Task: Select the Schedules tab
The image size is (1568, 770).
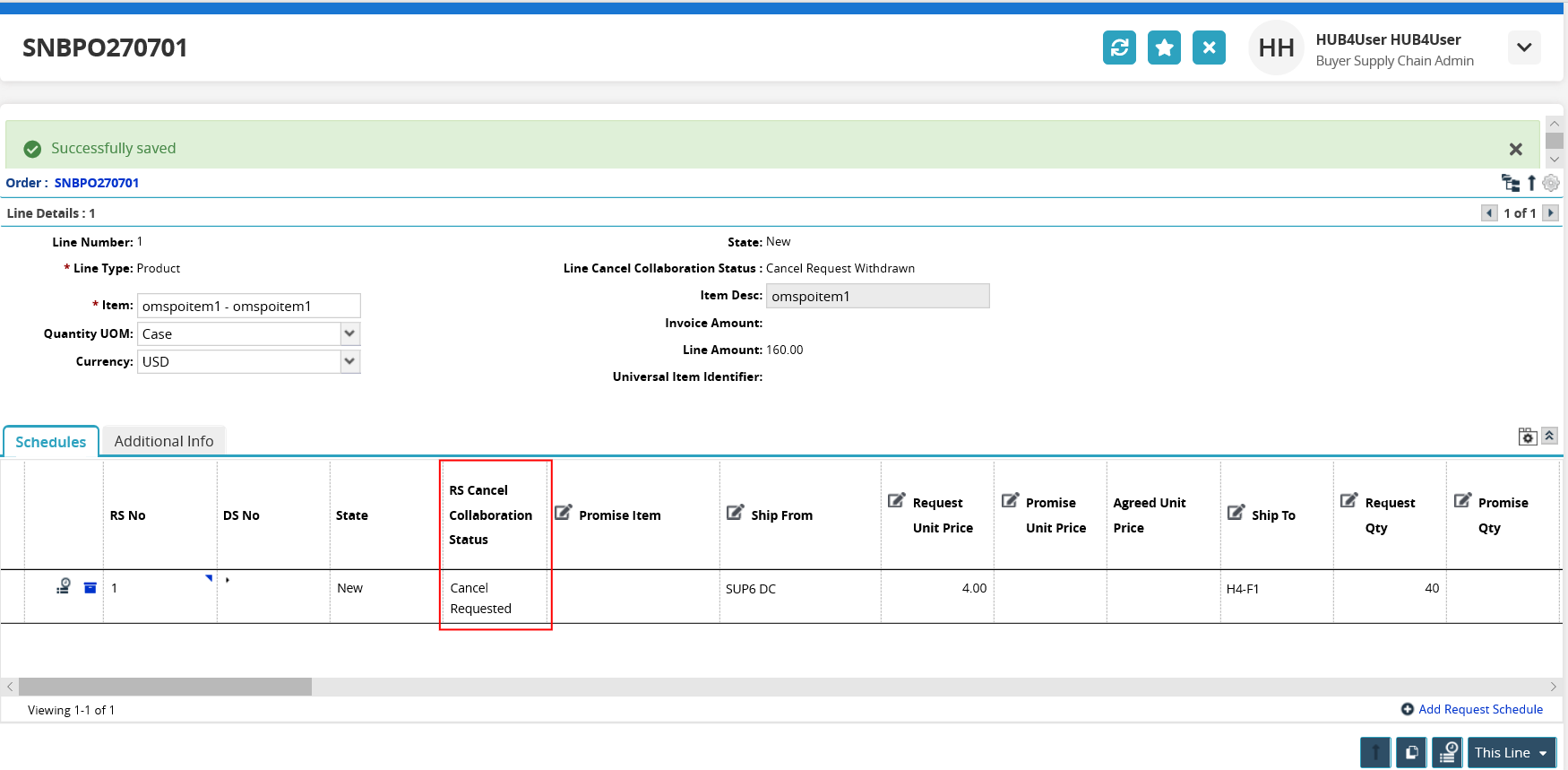Action: (x=51, y=442)
